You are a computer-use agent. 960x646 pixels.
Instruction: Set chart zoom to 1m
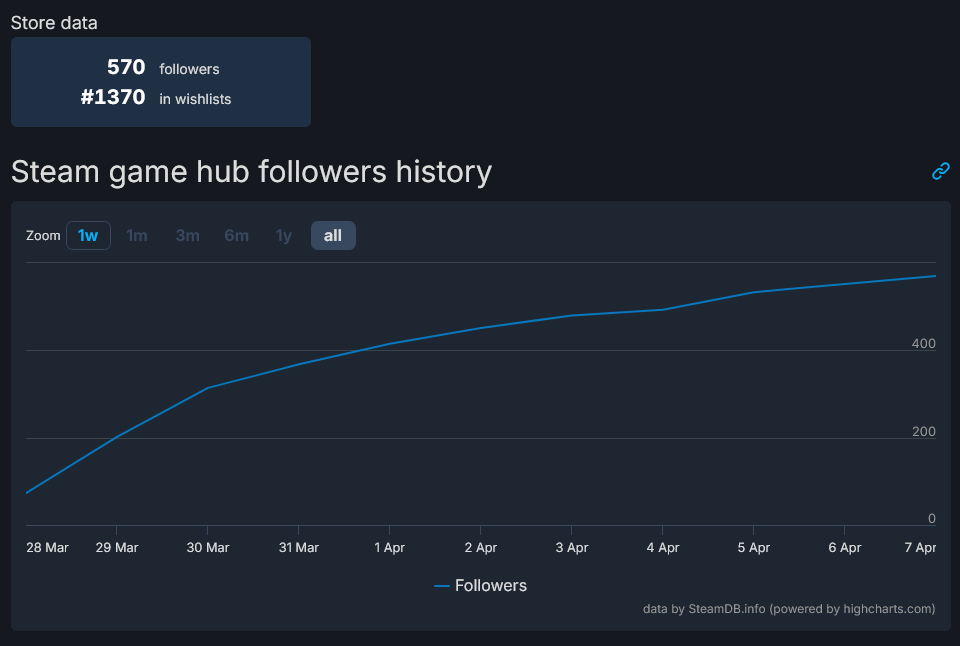(x=137, y=235)
